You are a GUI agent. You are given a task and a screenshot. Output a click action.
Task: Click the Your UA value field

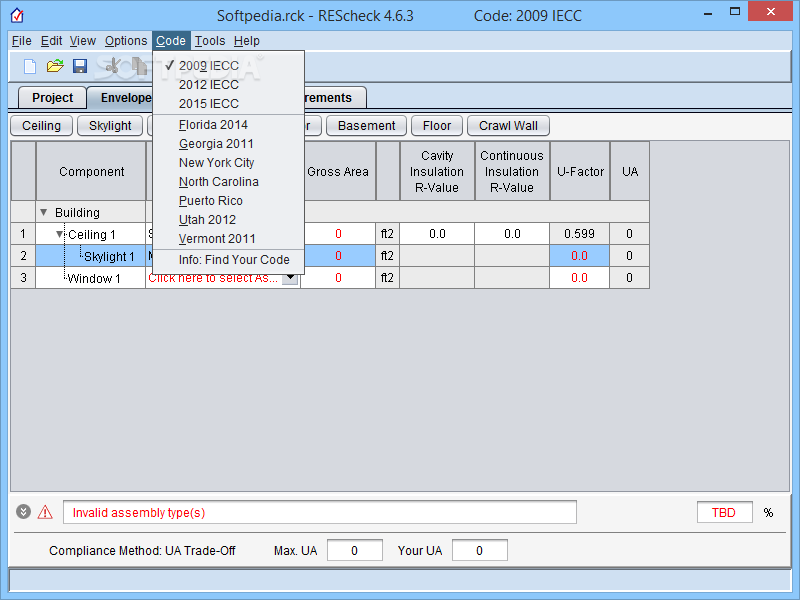[x=480, y=551]
